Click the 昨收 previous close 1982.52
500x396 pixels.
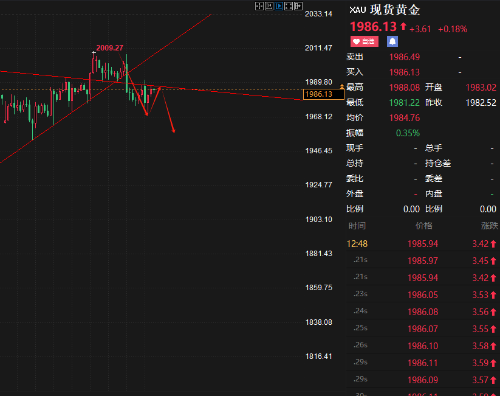(481, 103)
